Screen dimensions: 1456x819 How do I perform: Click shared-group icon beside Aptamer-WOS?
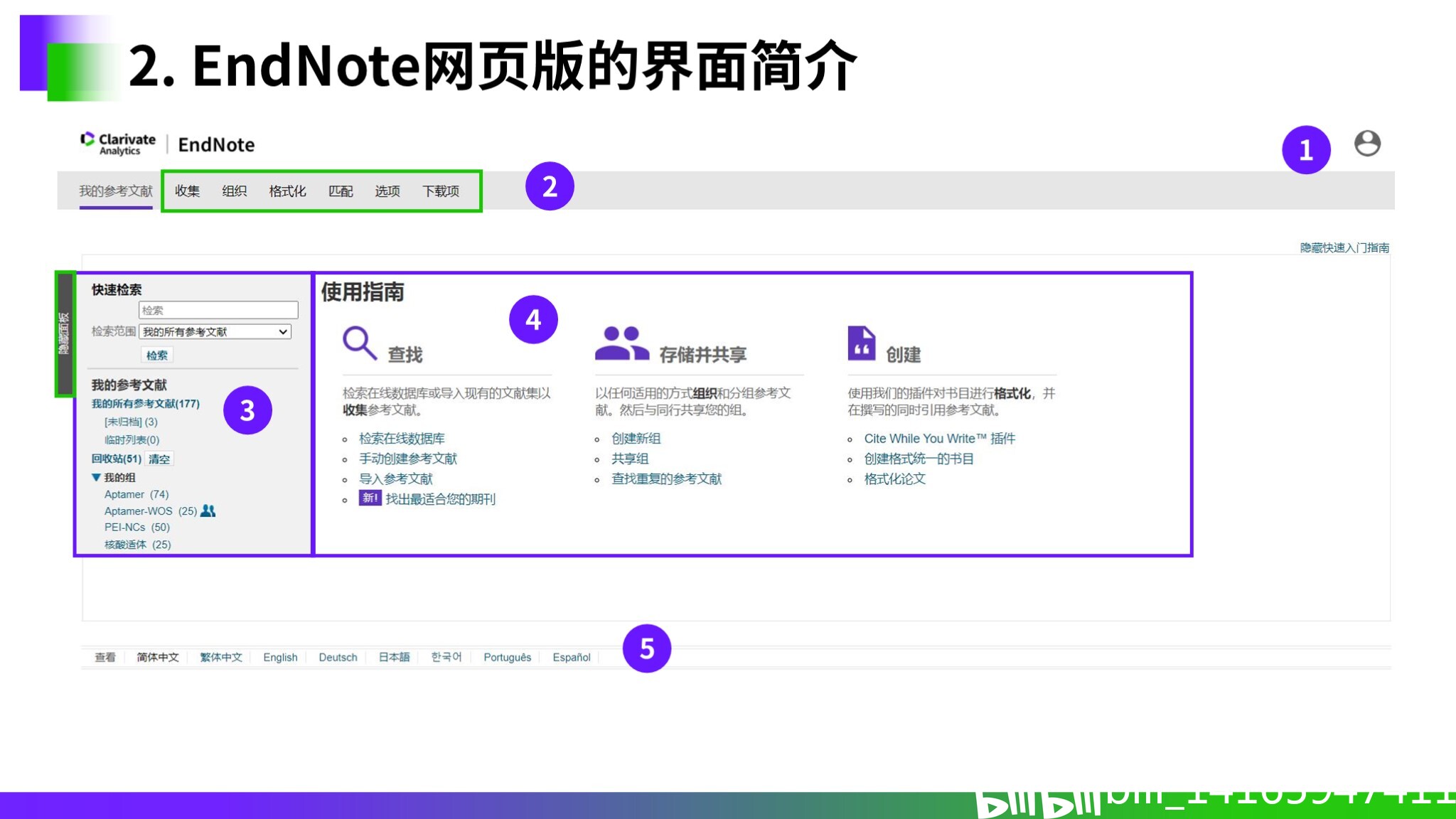pos(207,510)
